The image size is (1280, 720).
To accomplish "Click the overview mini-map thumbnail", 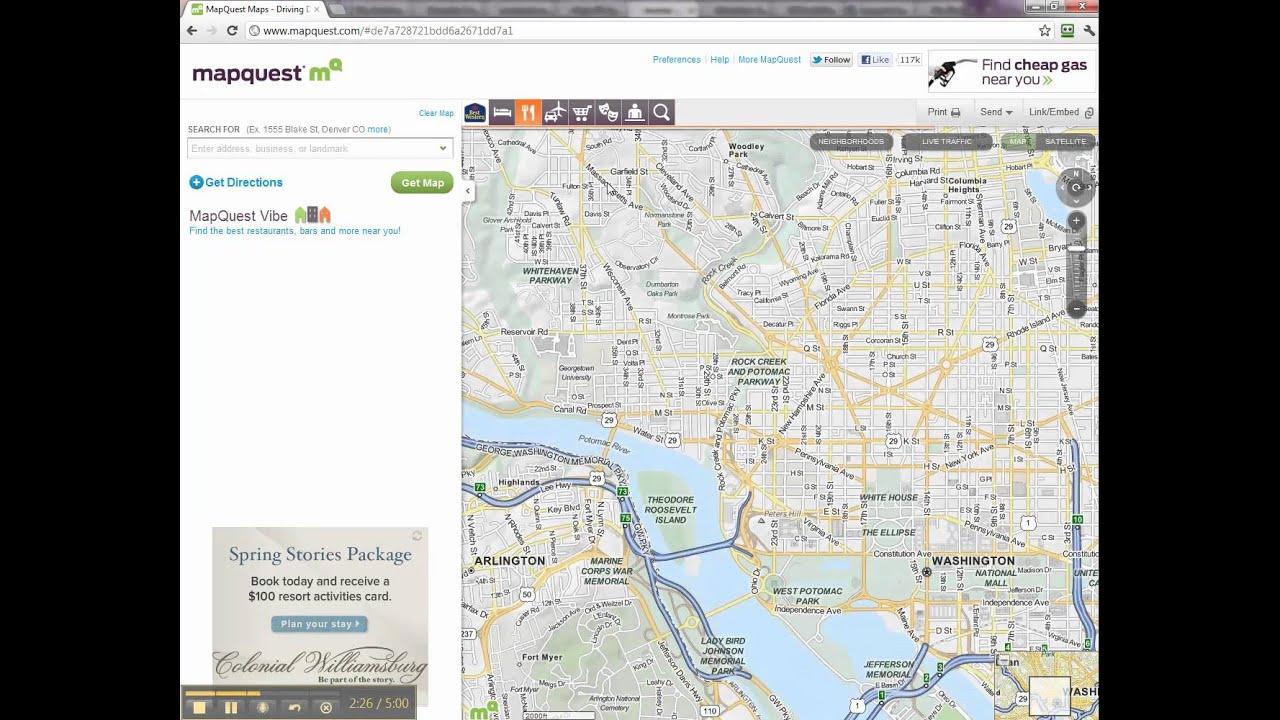I will coord(1049,696).
